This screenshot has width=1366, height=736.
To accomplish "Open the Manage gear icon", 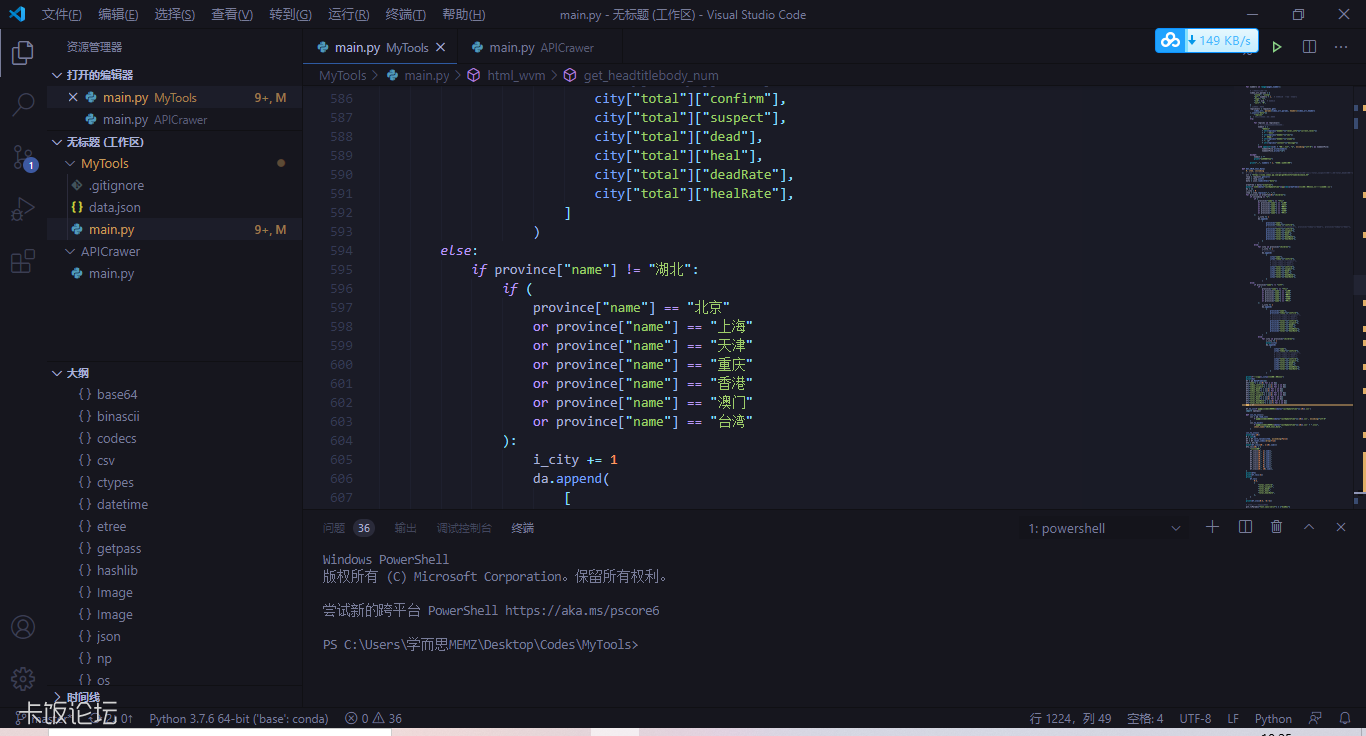I will tap(23, 679).
